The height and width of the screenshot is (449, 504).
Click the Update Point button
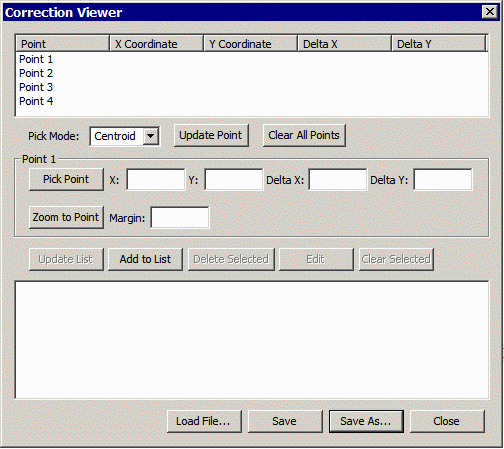211,135
